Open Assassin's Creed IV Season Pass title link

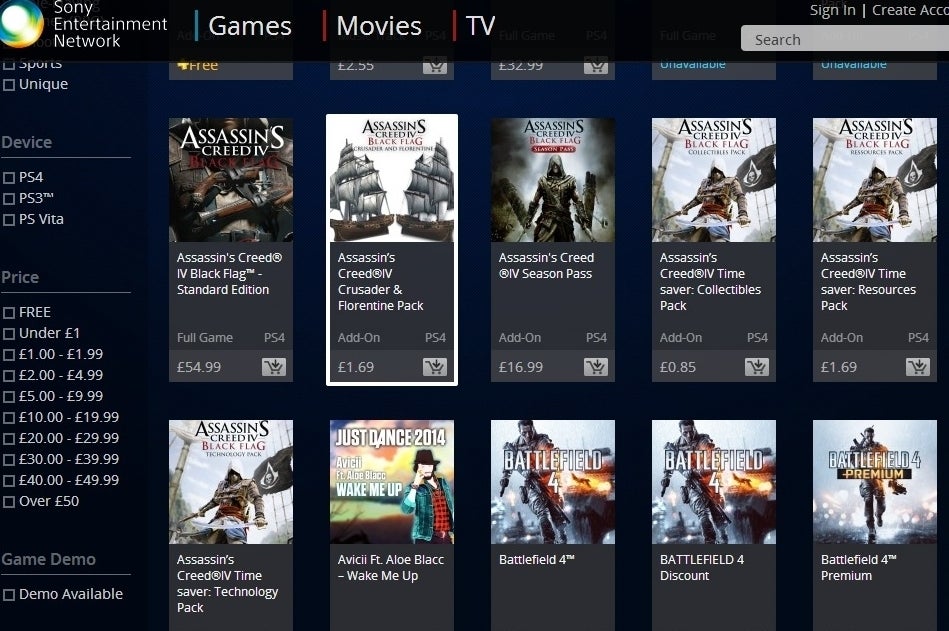click(x=546, y=266)
